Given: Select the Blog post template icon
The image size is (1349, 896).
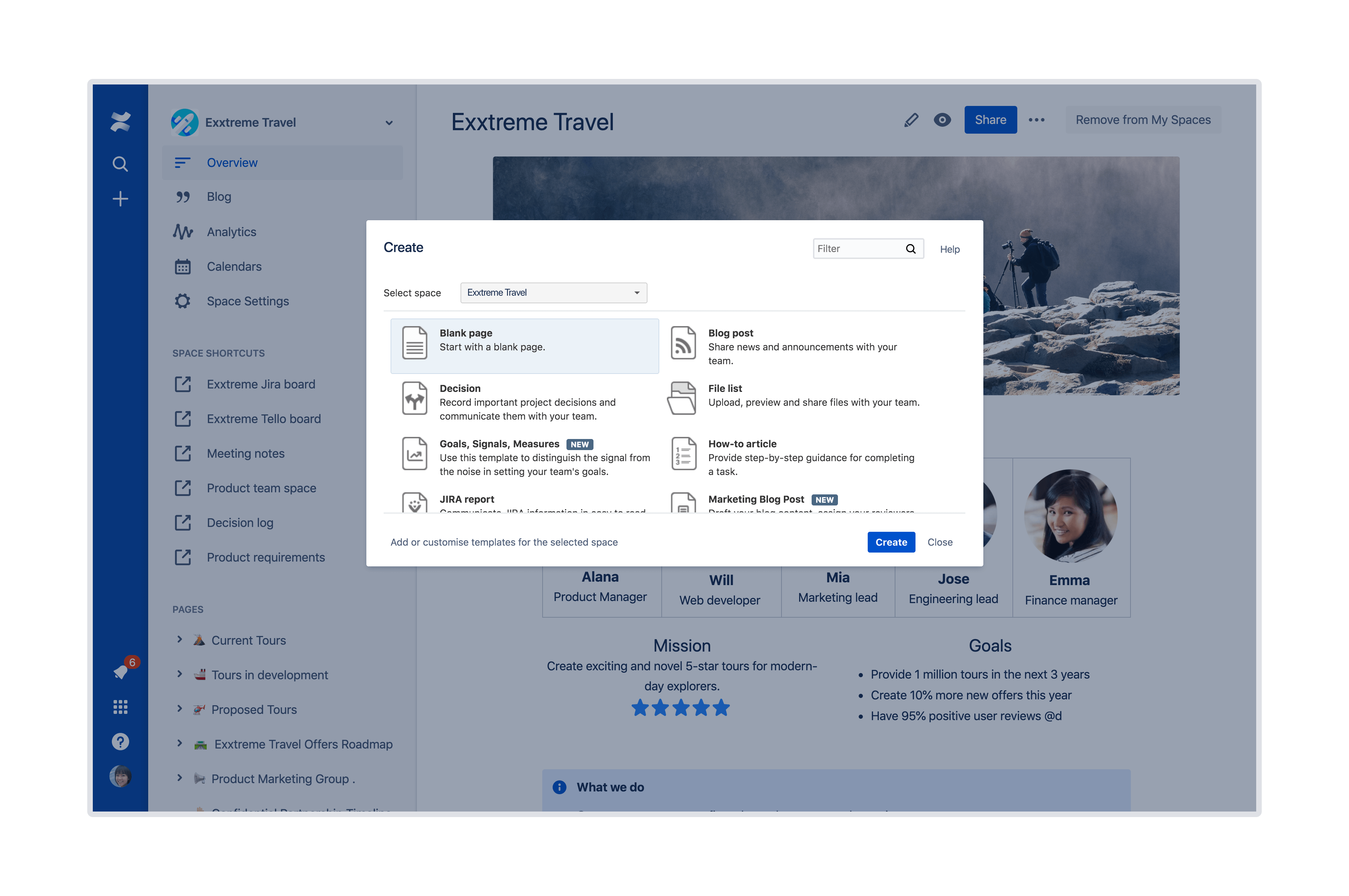Looking at the screenshot, I should coord(683,343).
